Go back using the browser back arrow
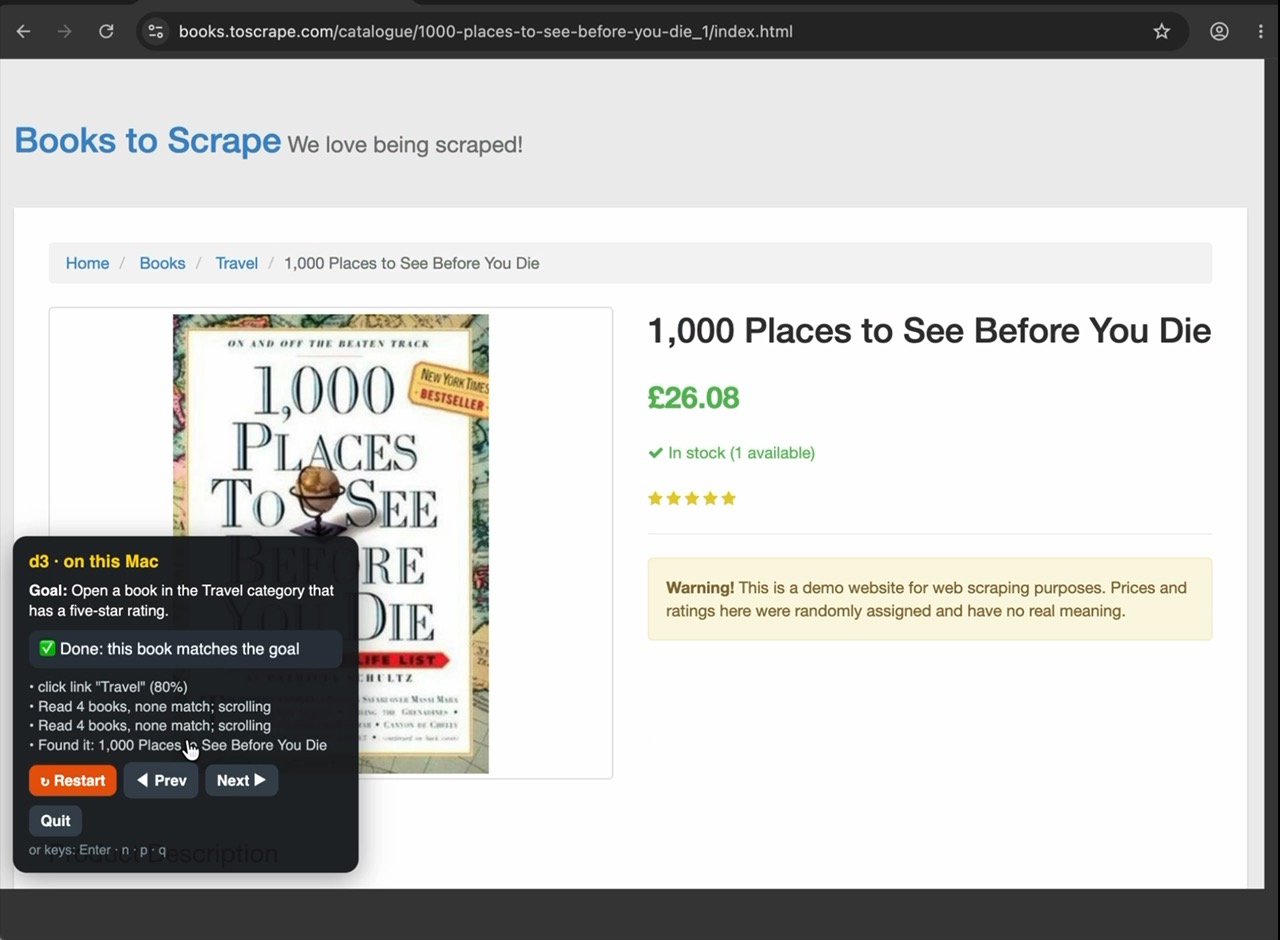This screenshot has width=1280, height=940. [x=24, y=31]
